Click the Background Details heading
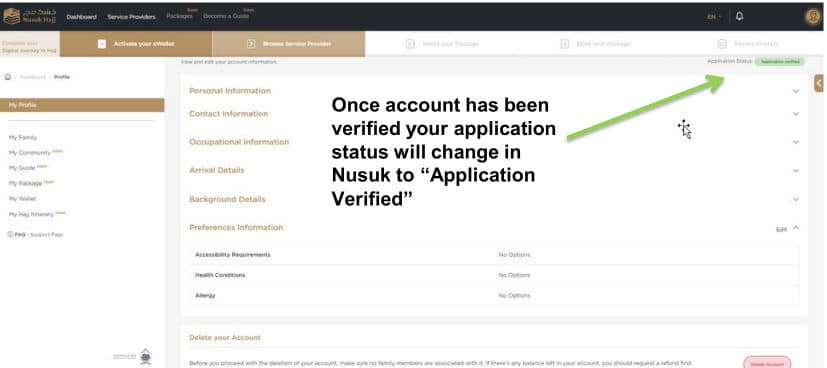 pos(227,199)
